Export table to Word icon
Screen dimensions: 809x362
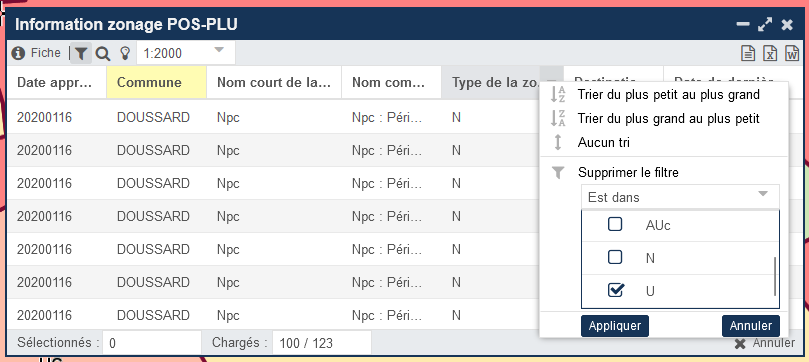(792, 53)
